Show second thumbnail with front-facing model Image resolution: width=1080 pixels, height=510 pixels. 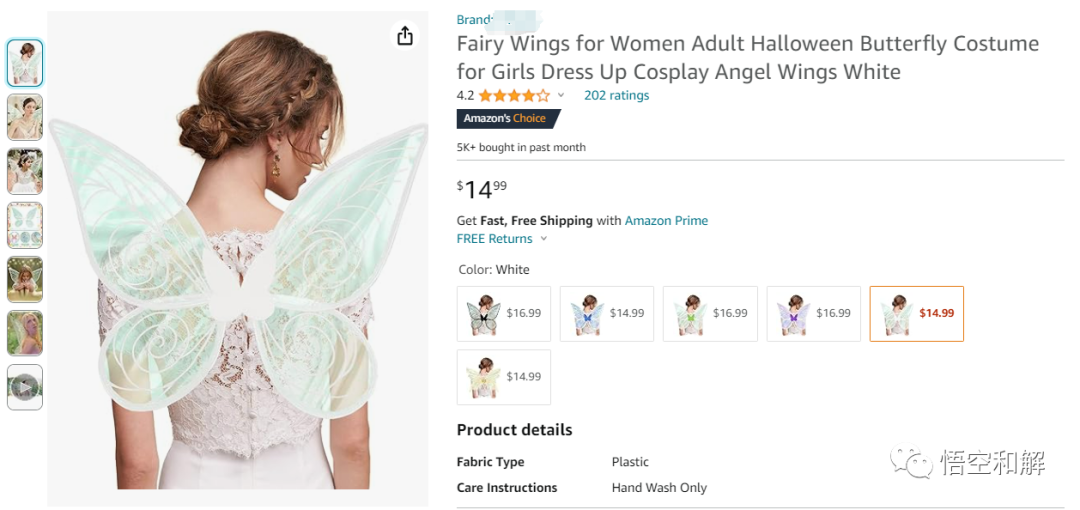[25, 117]
